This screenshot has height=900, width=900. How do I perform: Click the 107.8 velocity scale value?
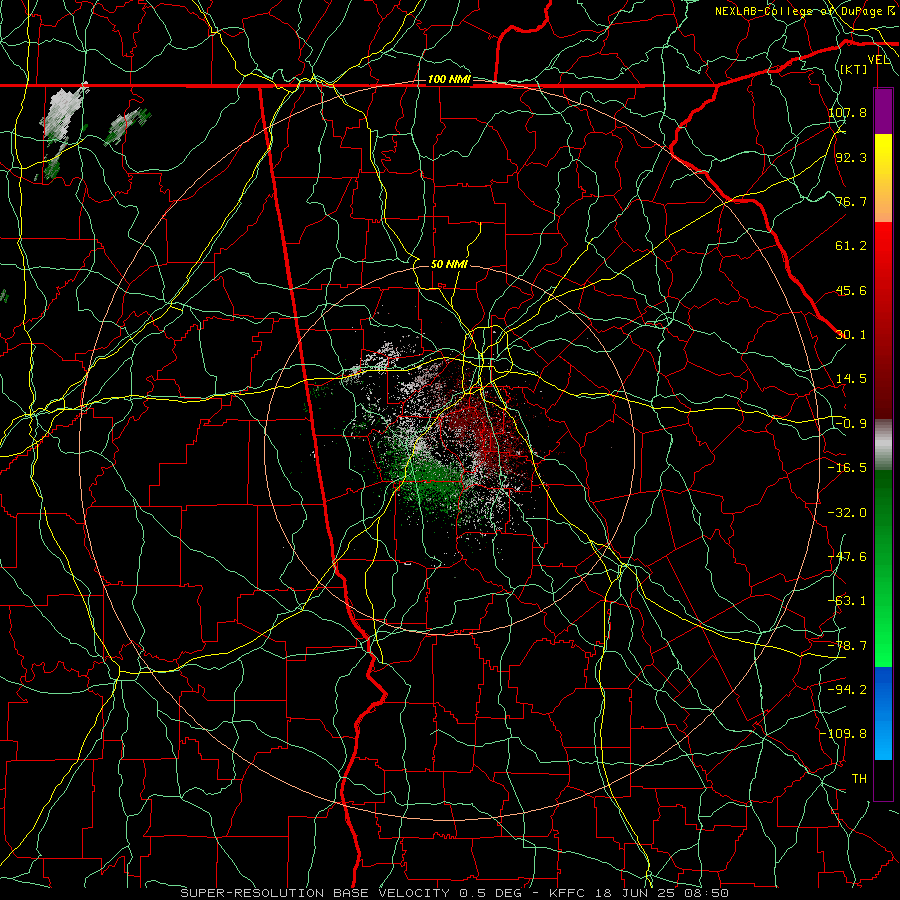847,112
